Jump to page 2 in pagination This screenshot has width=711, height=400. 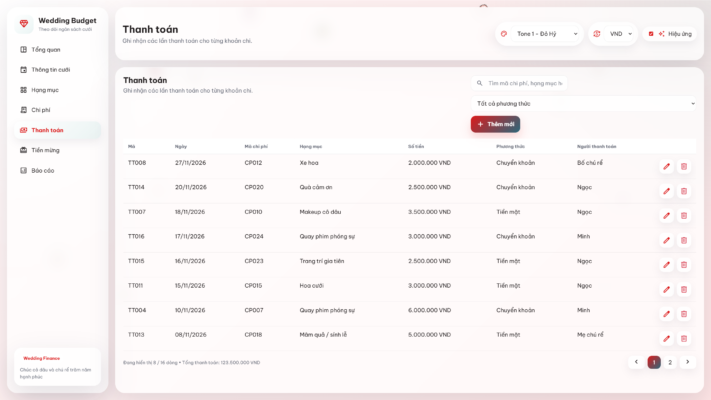coord(670,362)
